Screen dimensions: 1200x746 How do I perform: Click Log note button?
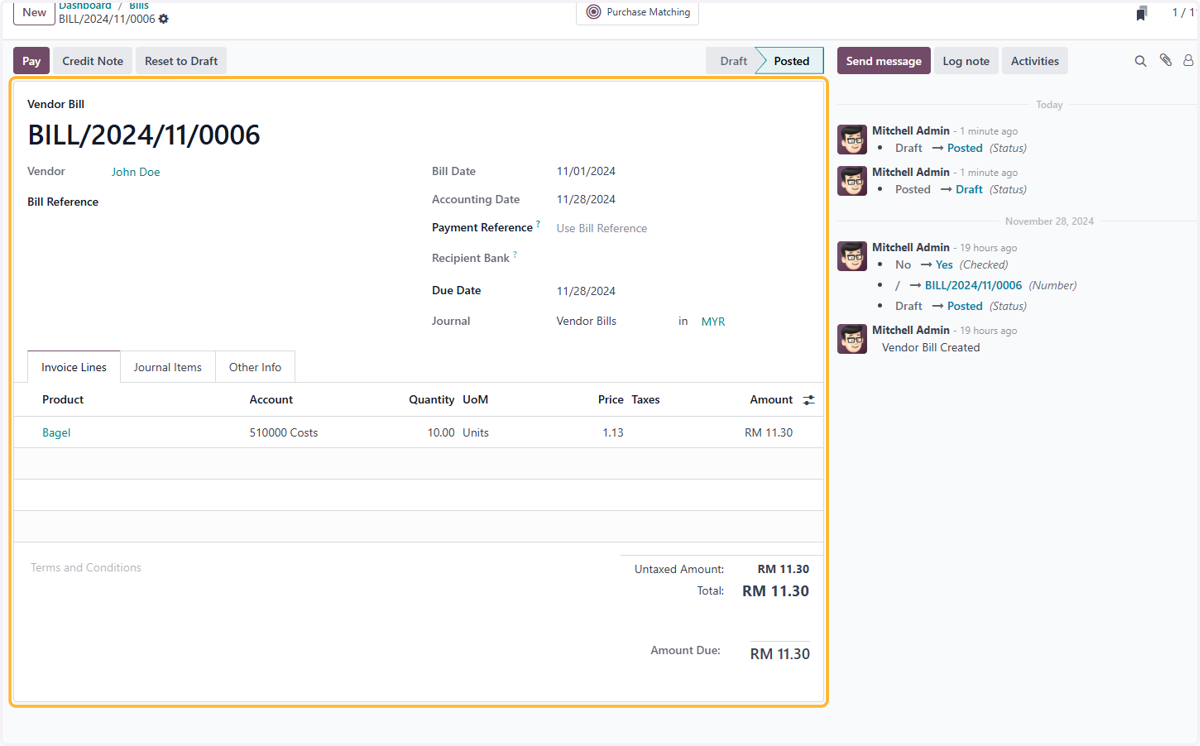[x=966, y=61]
